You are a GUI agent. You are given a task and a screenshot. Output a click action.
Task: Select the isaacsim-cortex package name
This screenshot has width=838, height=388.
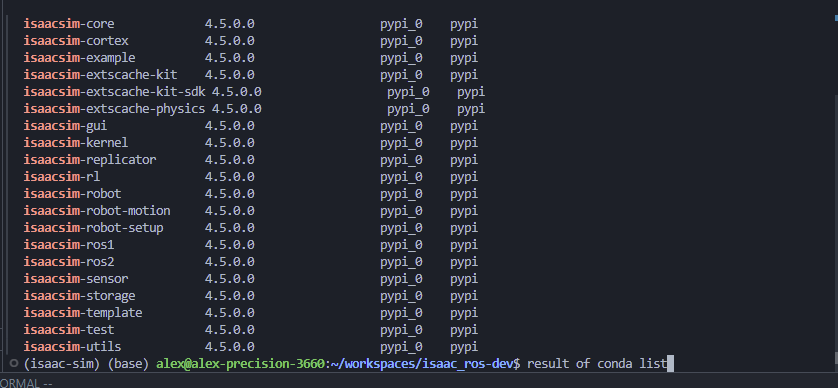pos(76,41)
